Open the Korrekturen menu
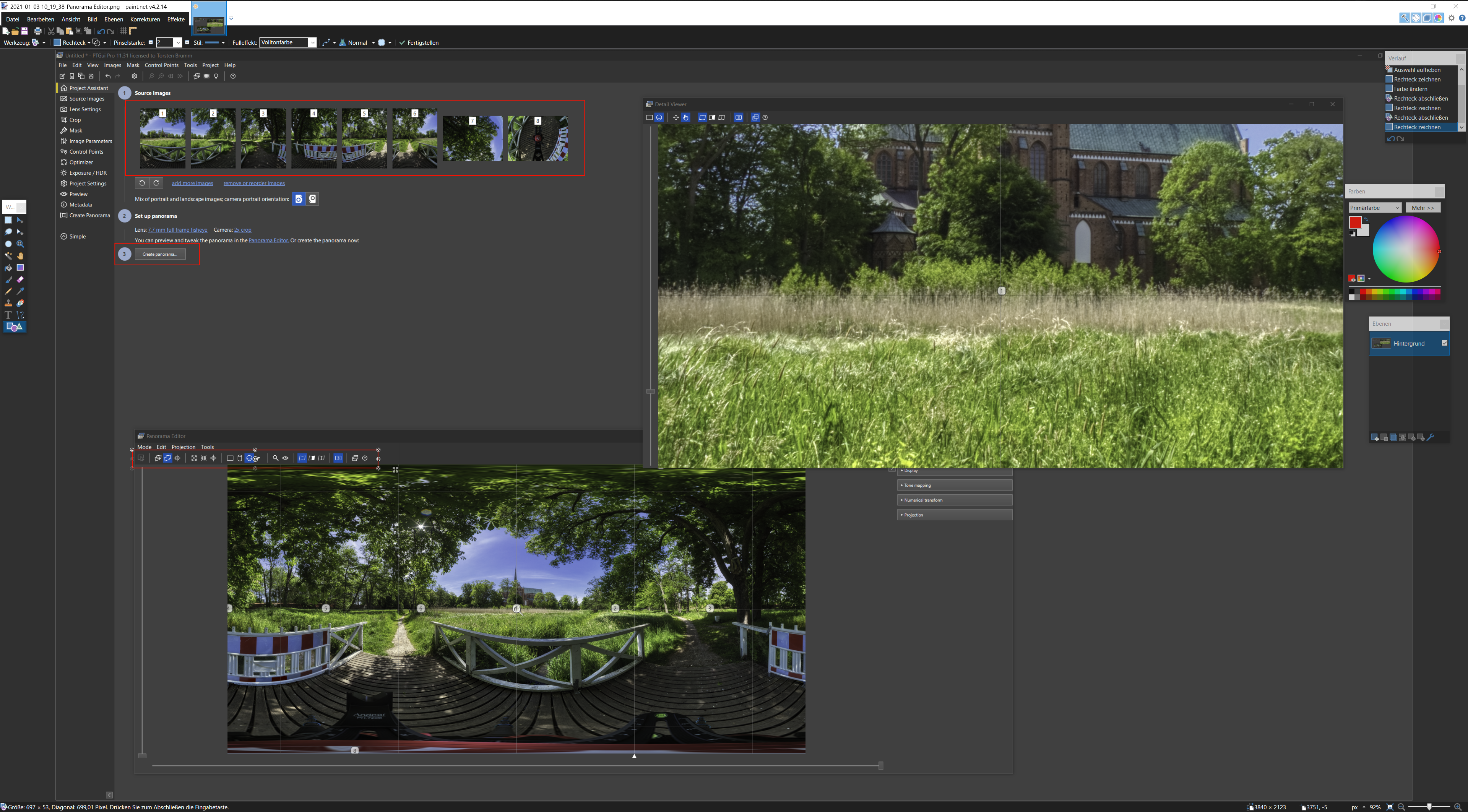 (x=145, y=19)
